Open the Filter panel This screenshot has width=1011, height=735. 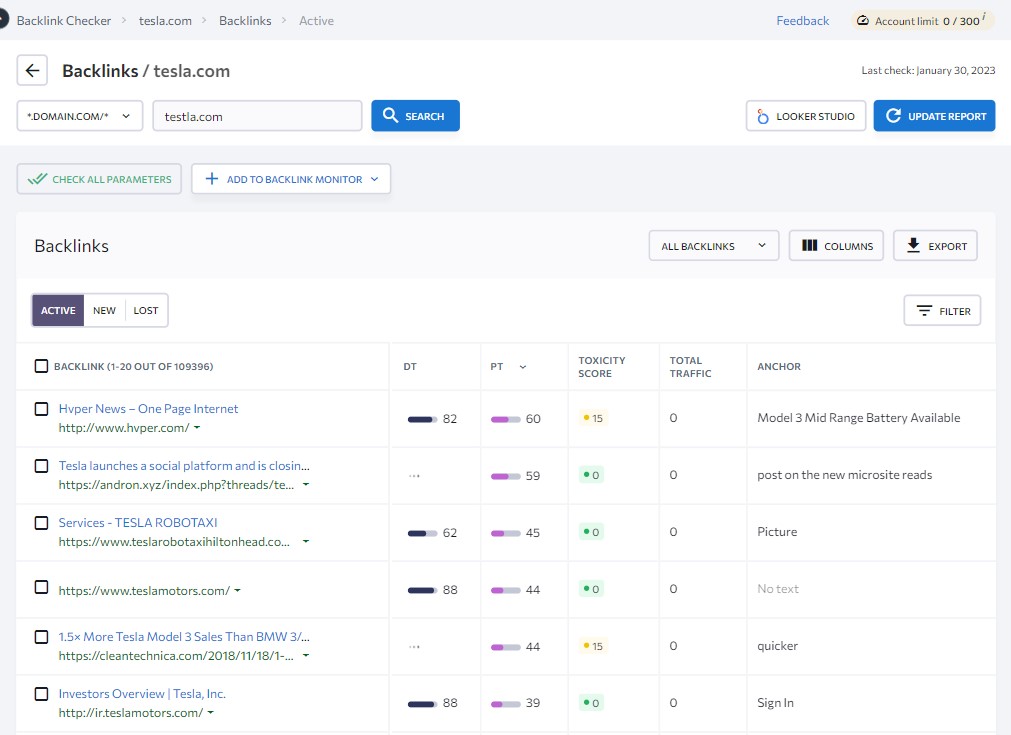[942, 311]
